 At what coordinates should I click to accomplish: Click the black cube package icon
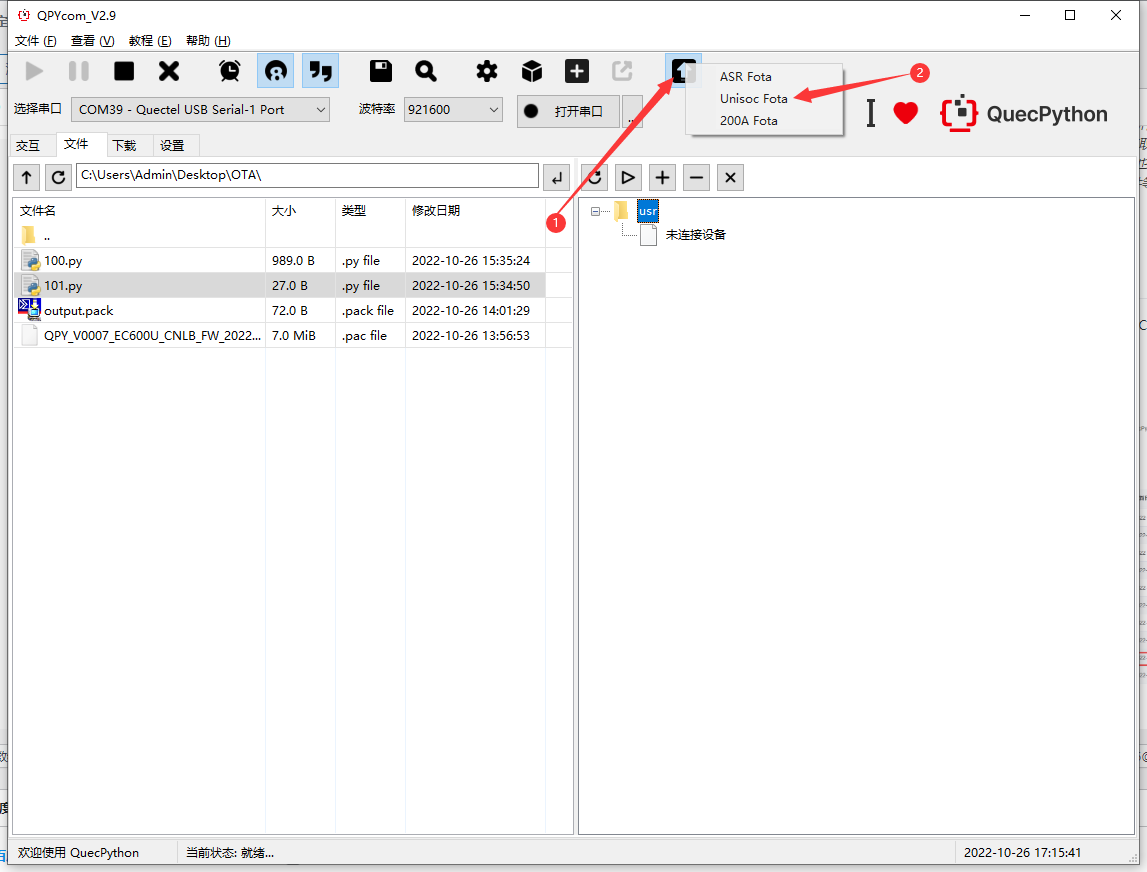tap(532, 71)
